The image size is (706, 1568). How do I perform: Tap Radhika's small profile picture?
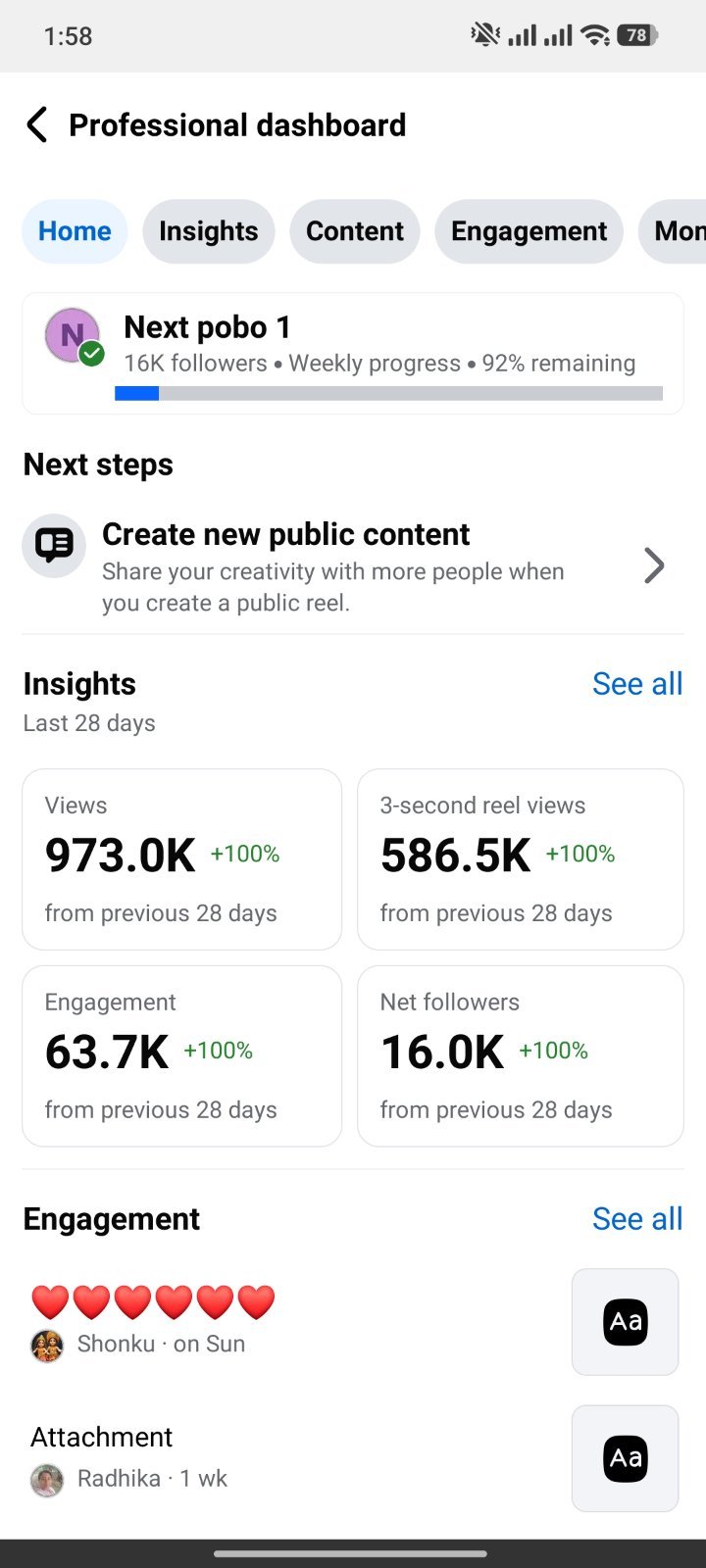pyautogui.click(x=47, y=1479)
